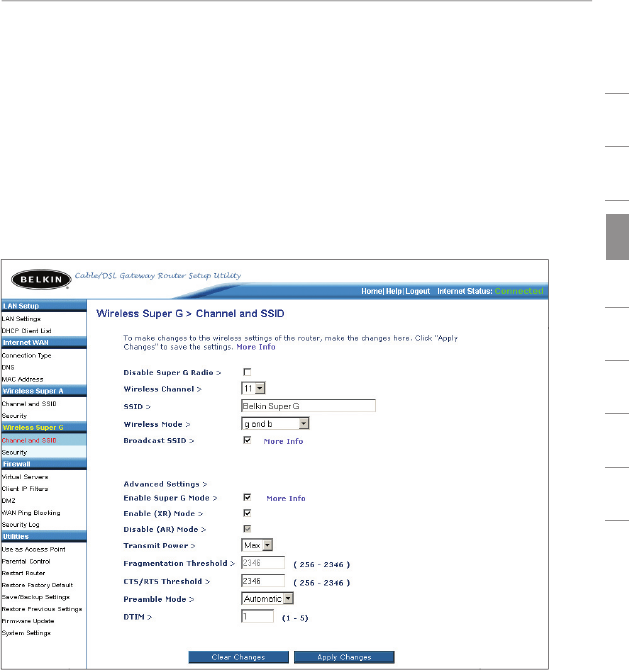The image size is (629, 670).
Task: Open the Wireless Channel dropdown
Action: 253,388
